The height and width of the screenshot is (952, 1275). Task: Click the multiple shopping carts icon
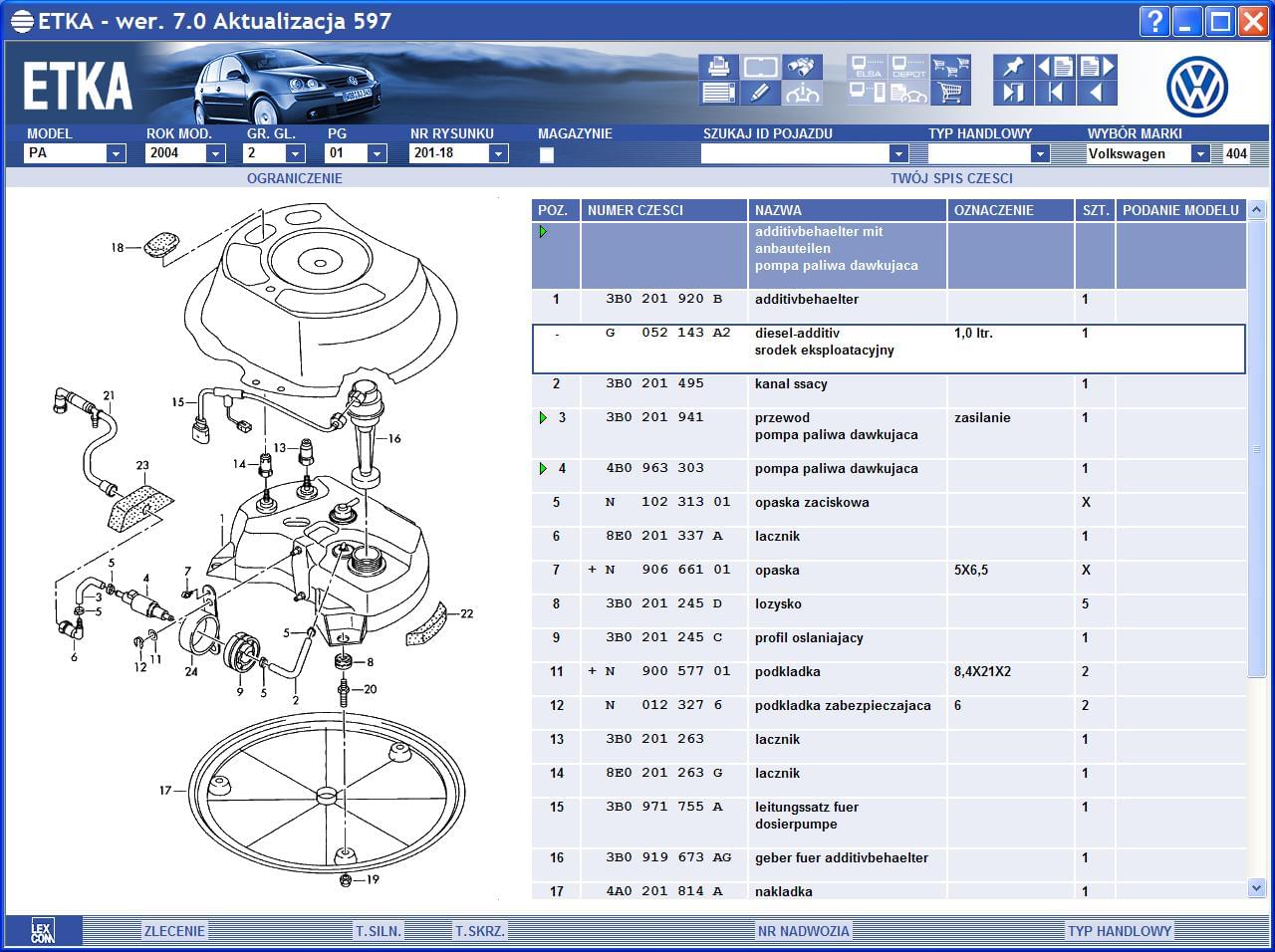(951, 67)
